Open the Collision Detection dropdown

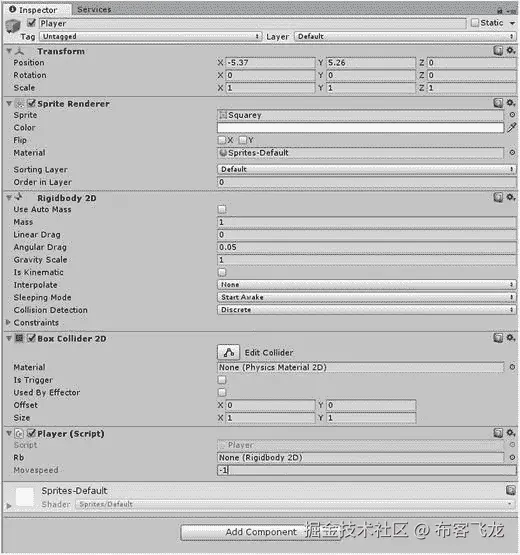pyautogui.click(x=367, y=310)
